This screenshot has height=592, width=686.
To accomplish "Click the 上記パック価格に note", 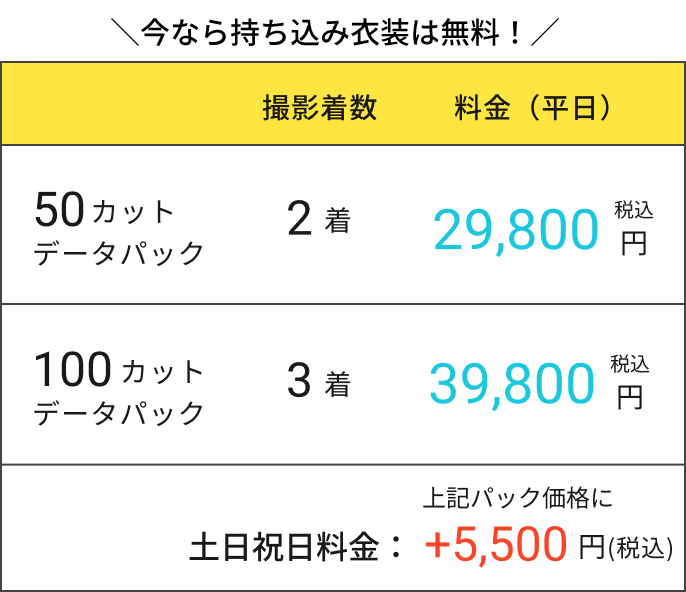I will pyautogui.click(x=517, y=497).
